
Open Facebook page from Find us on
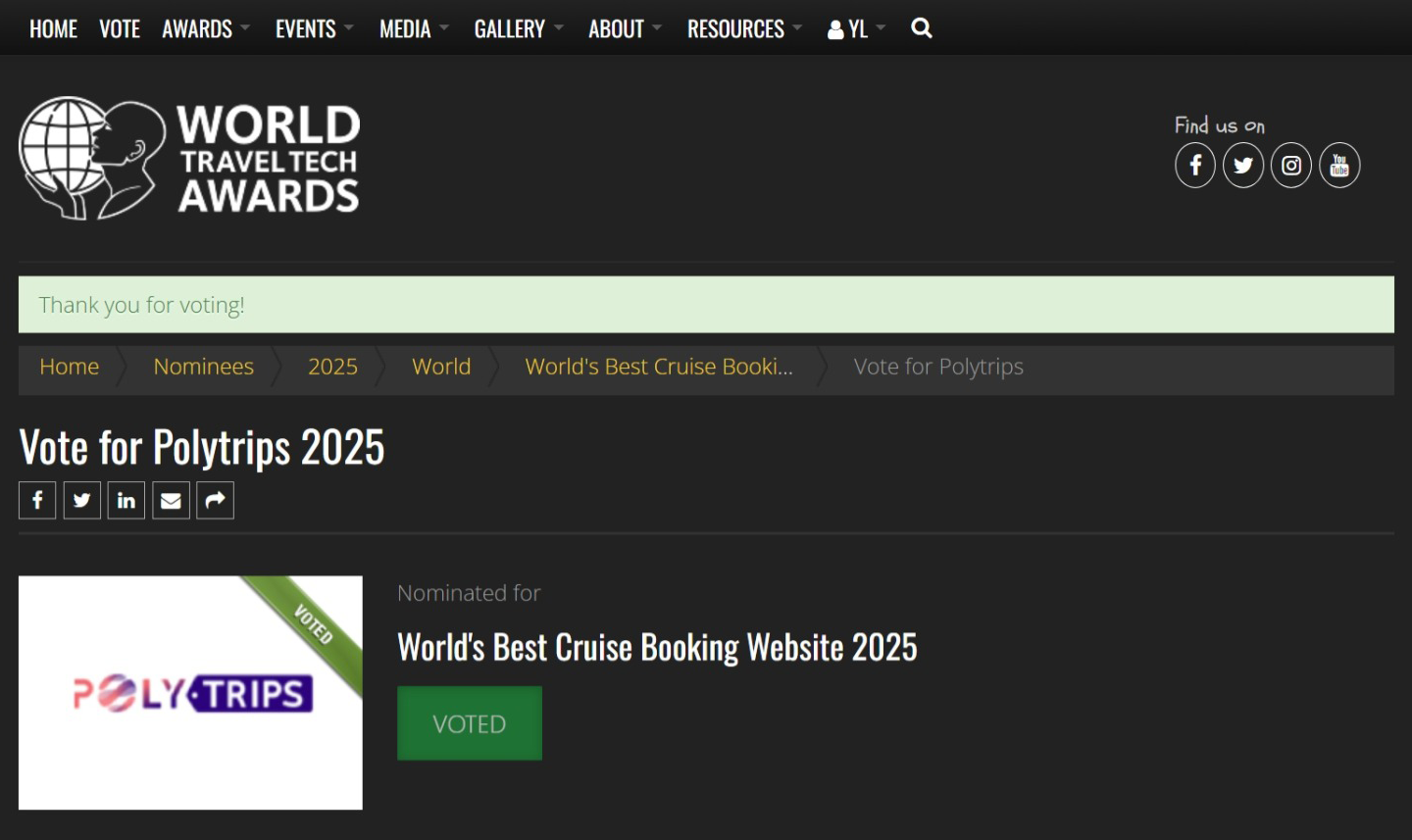[1194, 165]
